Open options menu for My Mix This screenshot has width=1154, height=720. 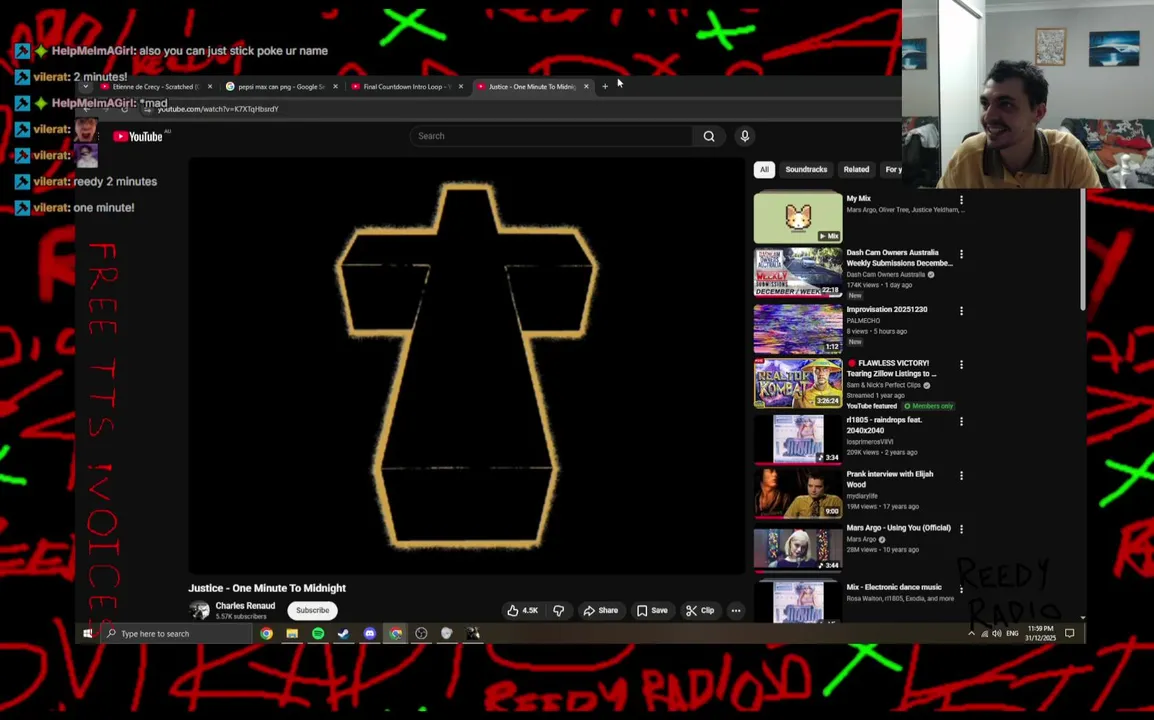[x=961, y=200]
